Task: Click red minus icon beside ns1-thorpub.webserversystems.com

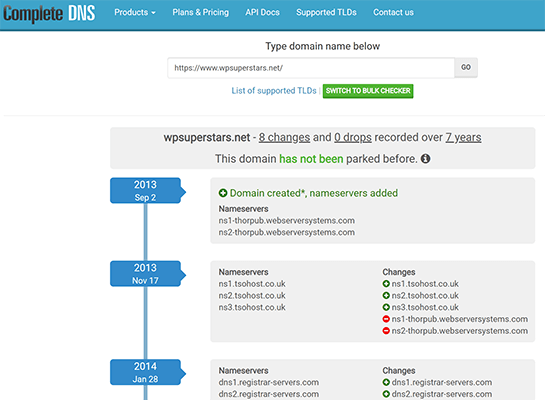Action: (386, 319)
